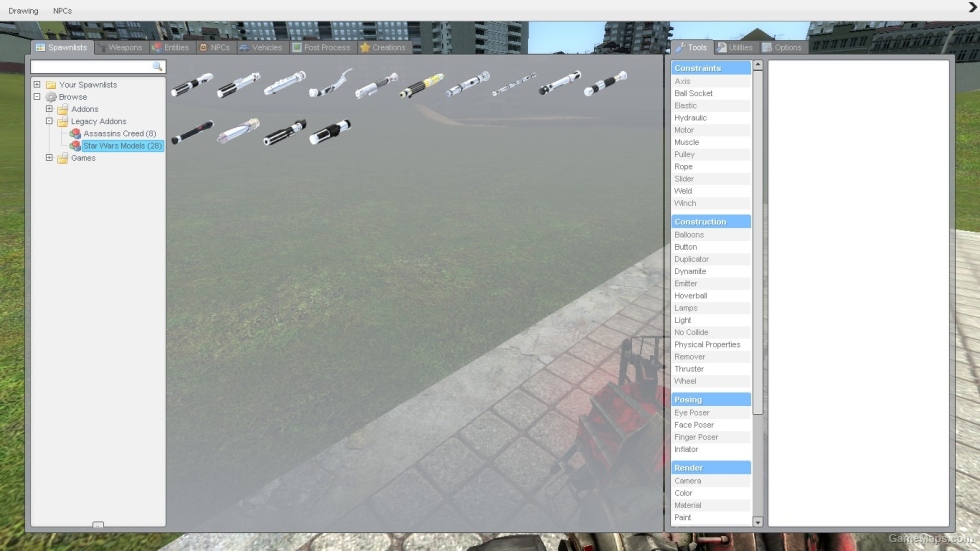Expand Your Spawnlists node
Image resolution: width=980 pixels, height=551 pixels.
click(x=37, y=84)
